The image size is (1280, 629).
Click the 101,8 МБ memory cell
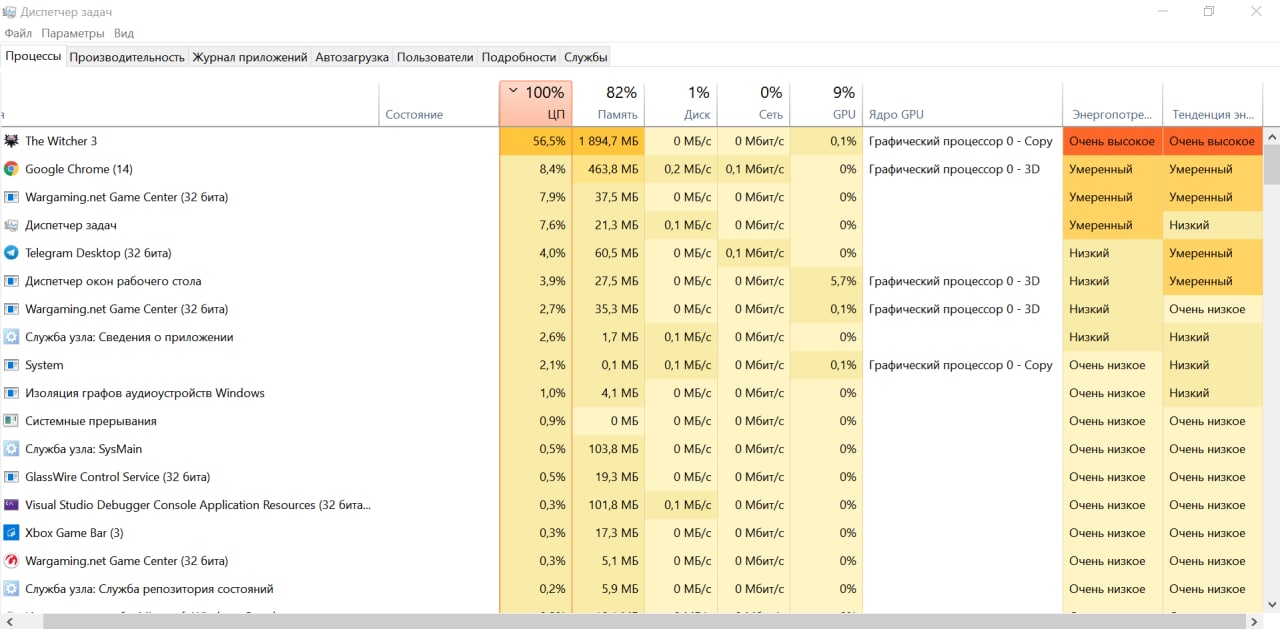(x=608, y=505)
